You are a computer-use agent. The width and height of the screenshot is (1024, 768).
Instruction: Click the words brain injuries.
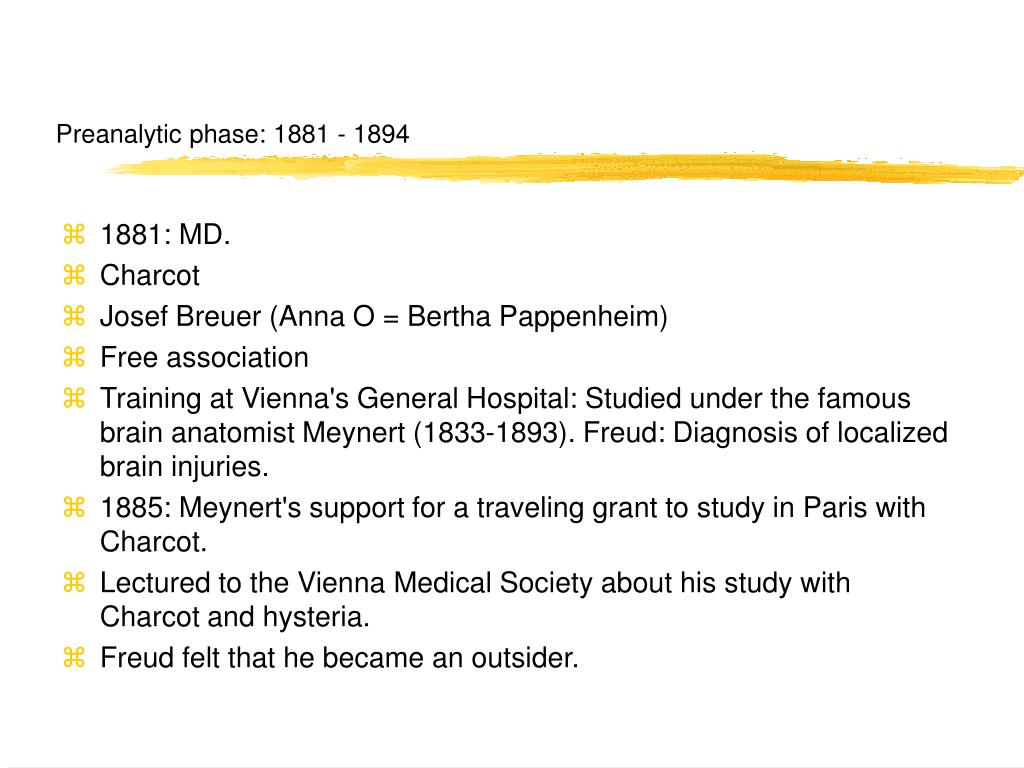184,467
